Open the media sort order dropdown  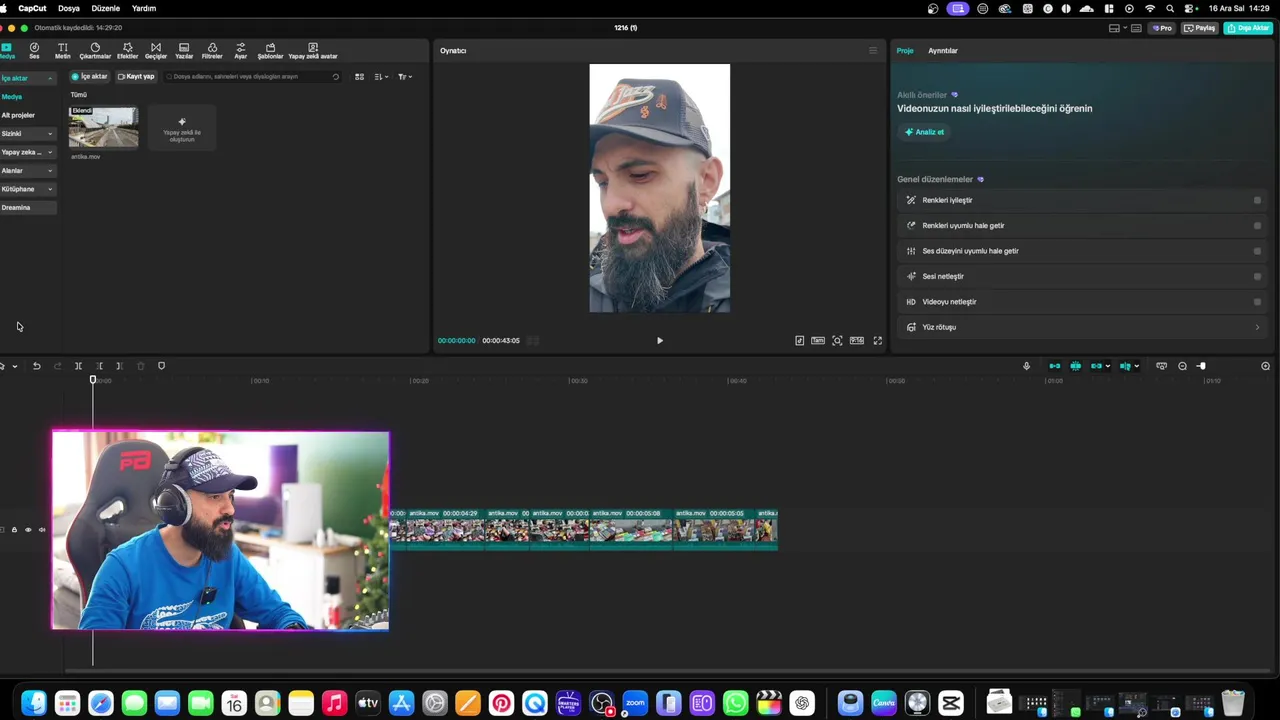381,77
